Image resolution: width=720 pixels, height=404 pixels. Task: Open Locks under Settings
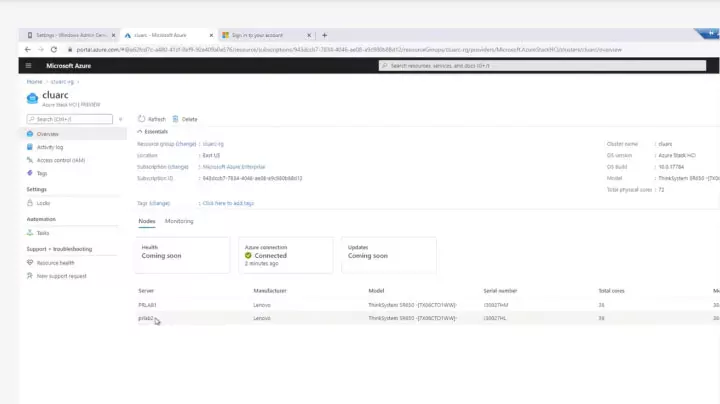(43, 203)
